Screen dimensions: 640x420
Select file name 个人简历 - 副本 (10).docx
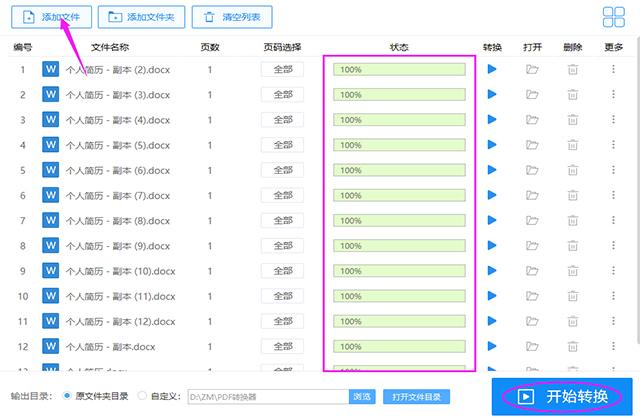coord(120,271)
